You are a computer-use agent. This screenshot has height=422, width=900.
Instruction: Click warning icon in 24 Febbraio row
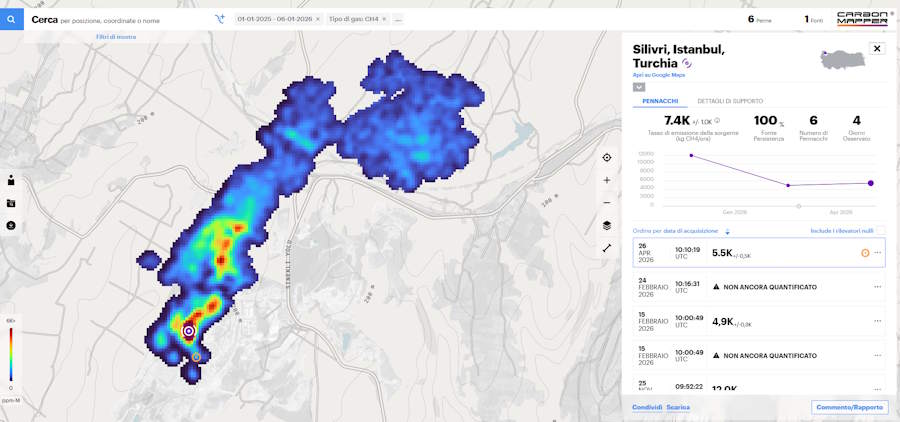[716, 287]
